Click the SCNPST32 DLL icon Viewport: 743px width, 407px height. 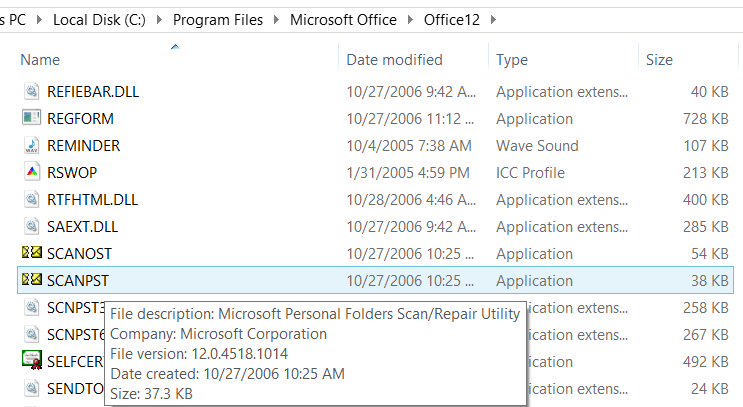32,307
